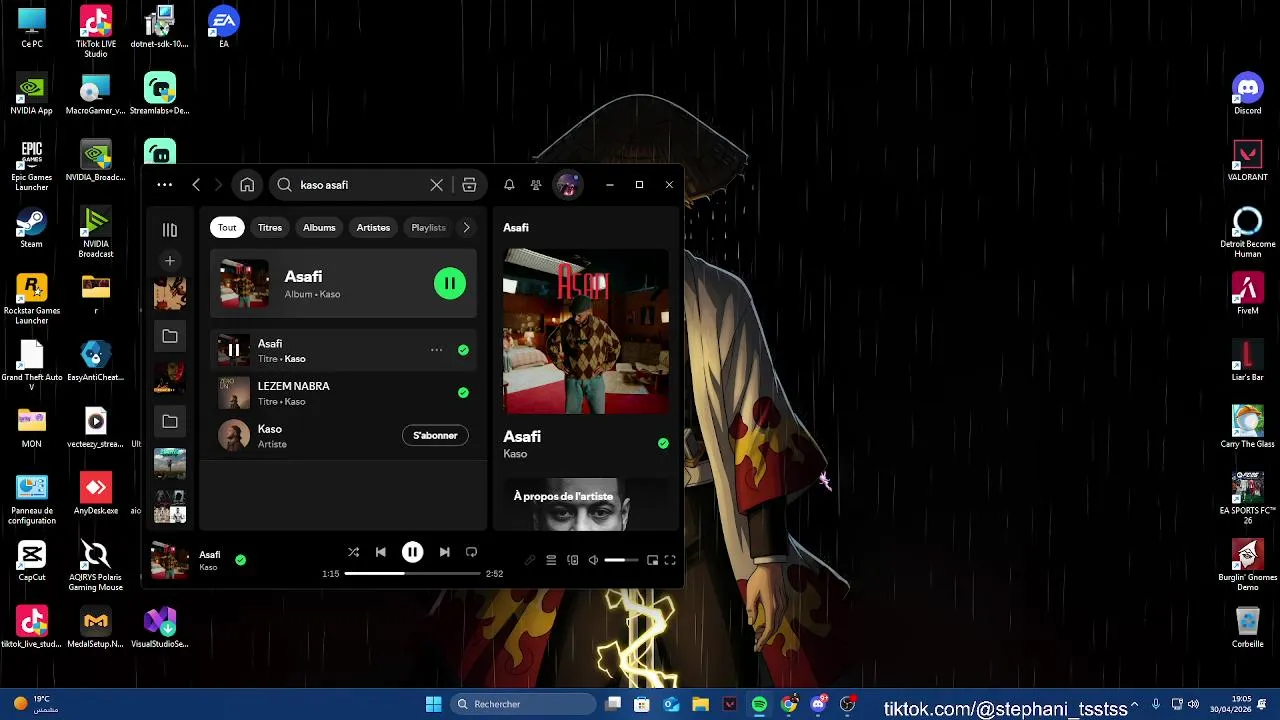Image resolution: width=1280 pixels, height=720 pixels.
Task: Open Spotify's three-dots main menu
Action: point(165,185)
